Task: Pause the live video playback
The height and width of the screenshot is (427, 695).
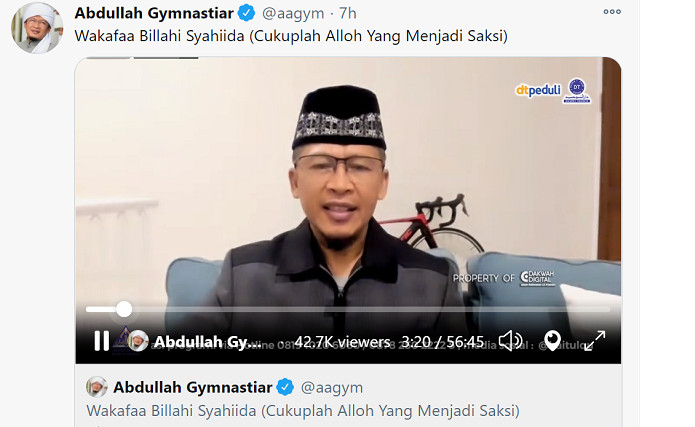Action: click(102, 341)
